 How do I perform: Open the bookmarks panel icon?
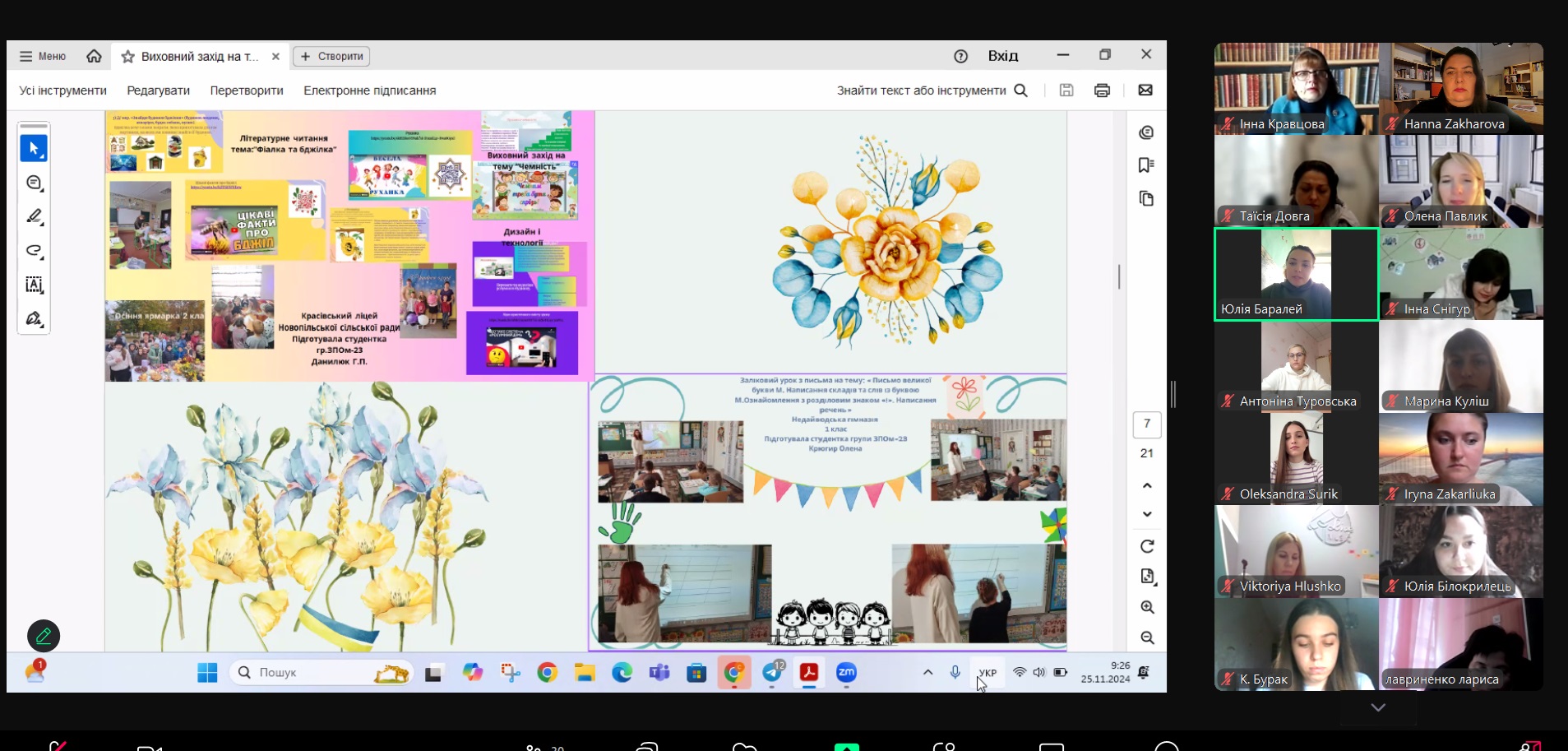[1146, 165]
